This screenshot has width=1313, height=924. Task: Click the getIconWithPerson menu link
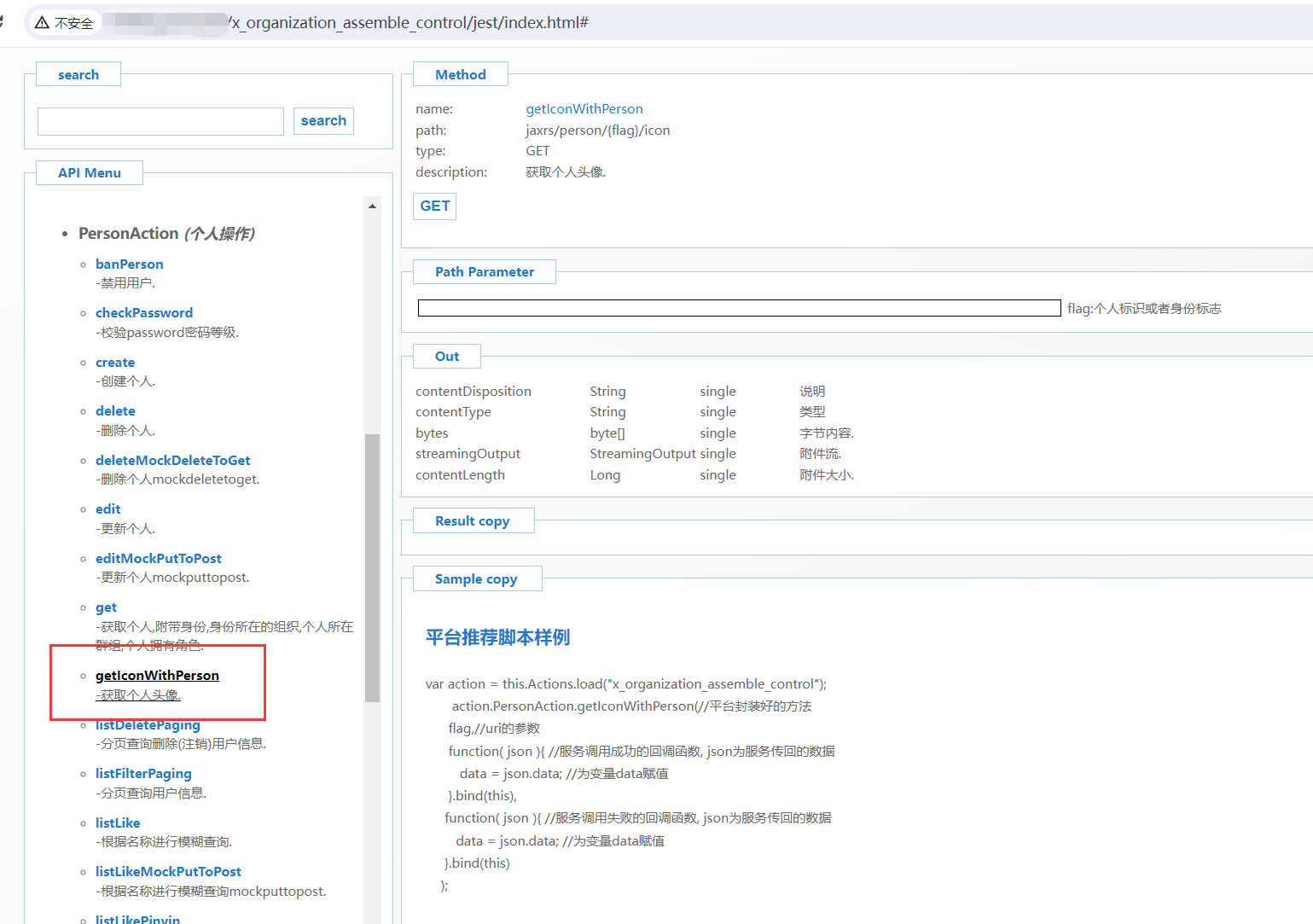[x=157, y=676]
